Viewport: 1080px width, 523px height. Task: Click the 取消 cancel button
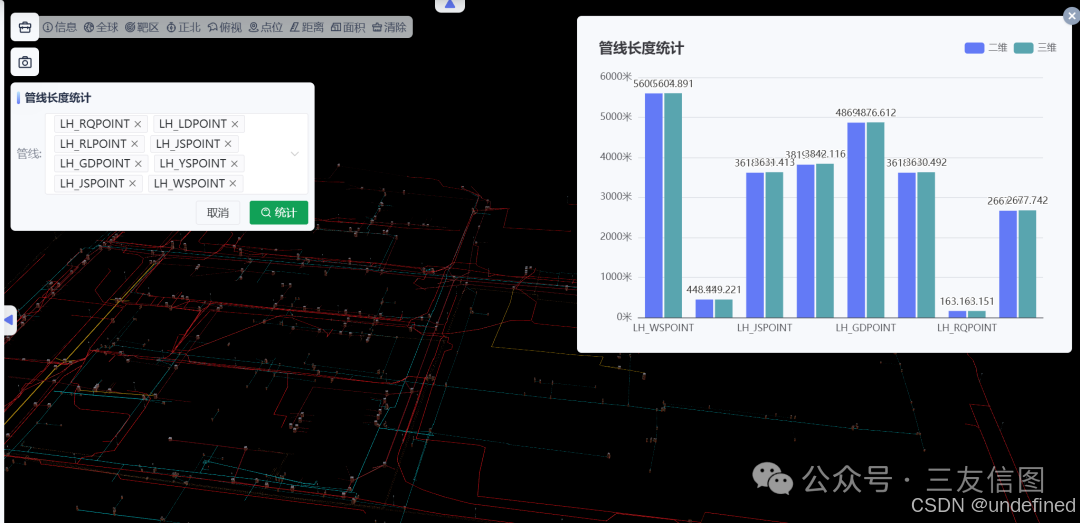[x=218, y=213]
